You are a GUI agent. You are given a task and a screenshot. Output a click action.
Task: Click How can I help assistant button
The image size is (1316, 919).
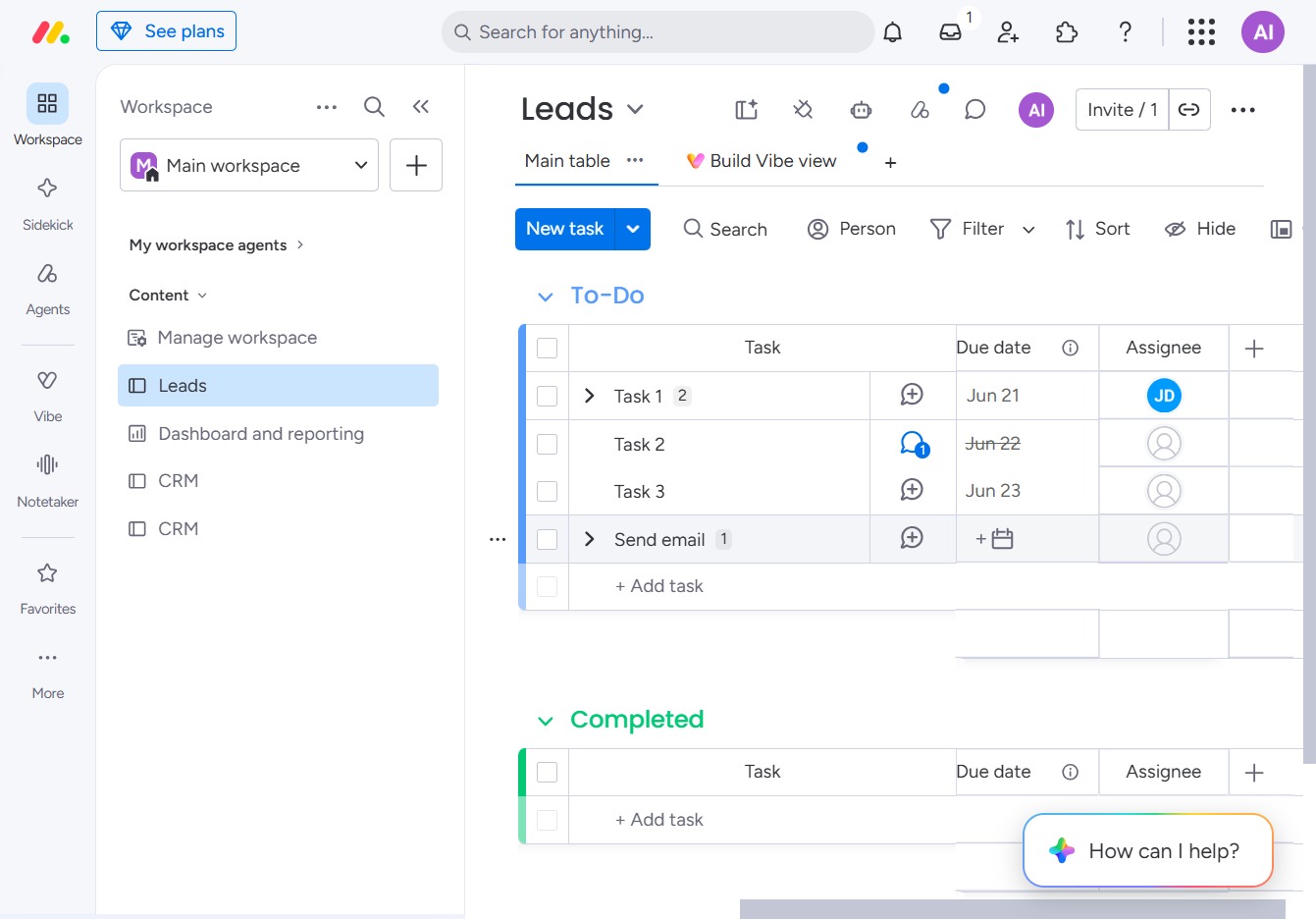pyautogui.click(x=1148, y=850)
